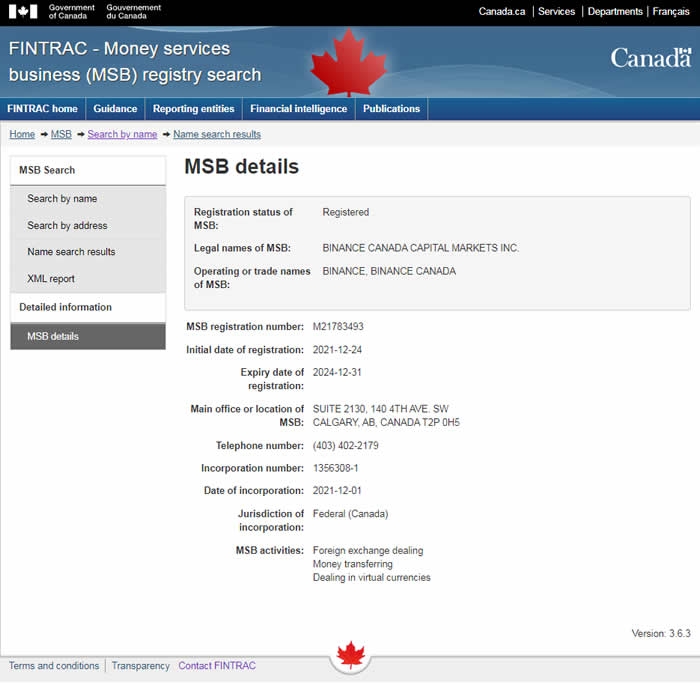
Task: Click CALGARY, AB, CANADA T2P 0H5 line
Action: pyautogui.click(x=386, y=422)
